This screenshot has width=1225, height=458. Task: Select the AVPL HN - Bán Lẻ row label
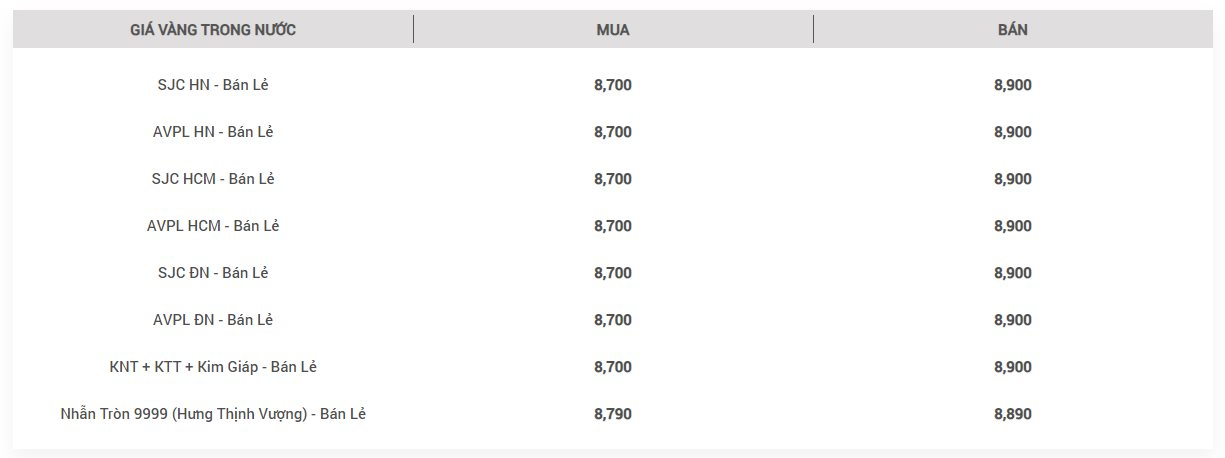tap(213, 132)
